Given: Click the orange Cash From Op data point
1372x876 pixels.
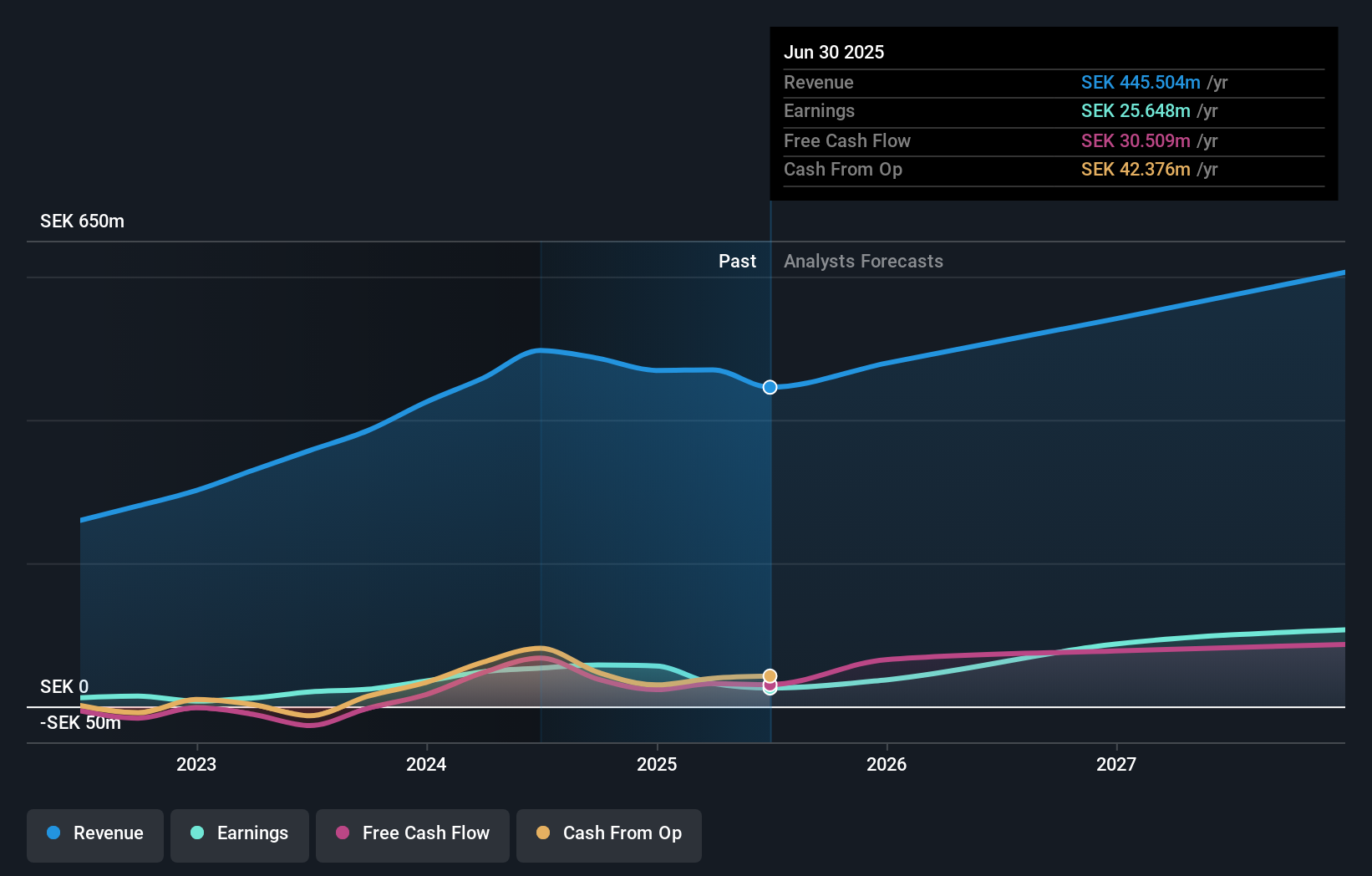Looking at the screenshot, I should (770, 675).
